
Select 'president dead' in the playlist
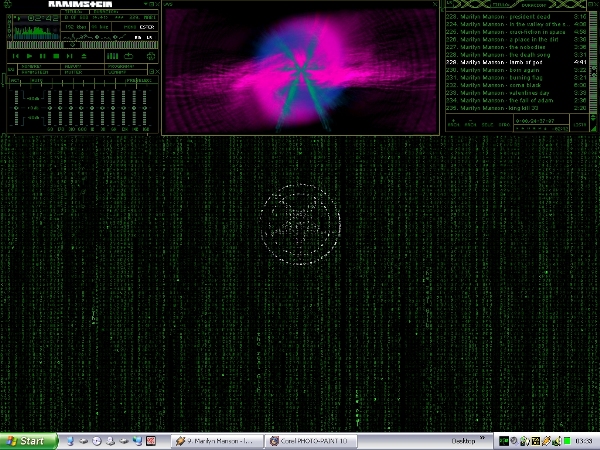click(510, 17)
